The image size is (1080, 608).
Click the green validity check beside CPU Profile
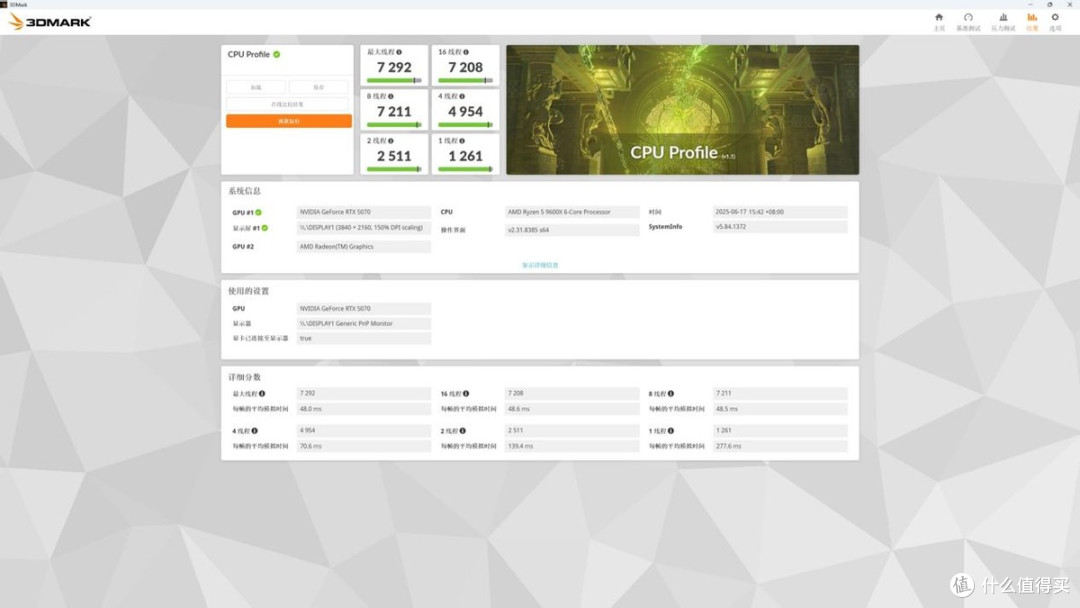(x=277, y=54)
